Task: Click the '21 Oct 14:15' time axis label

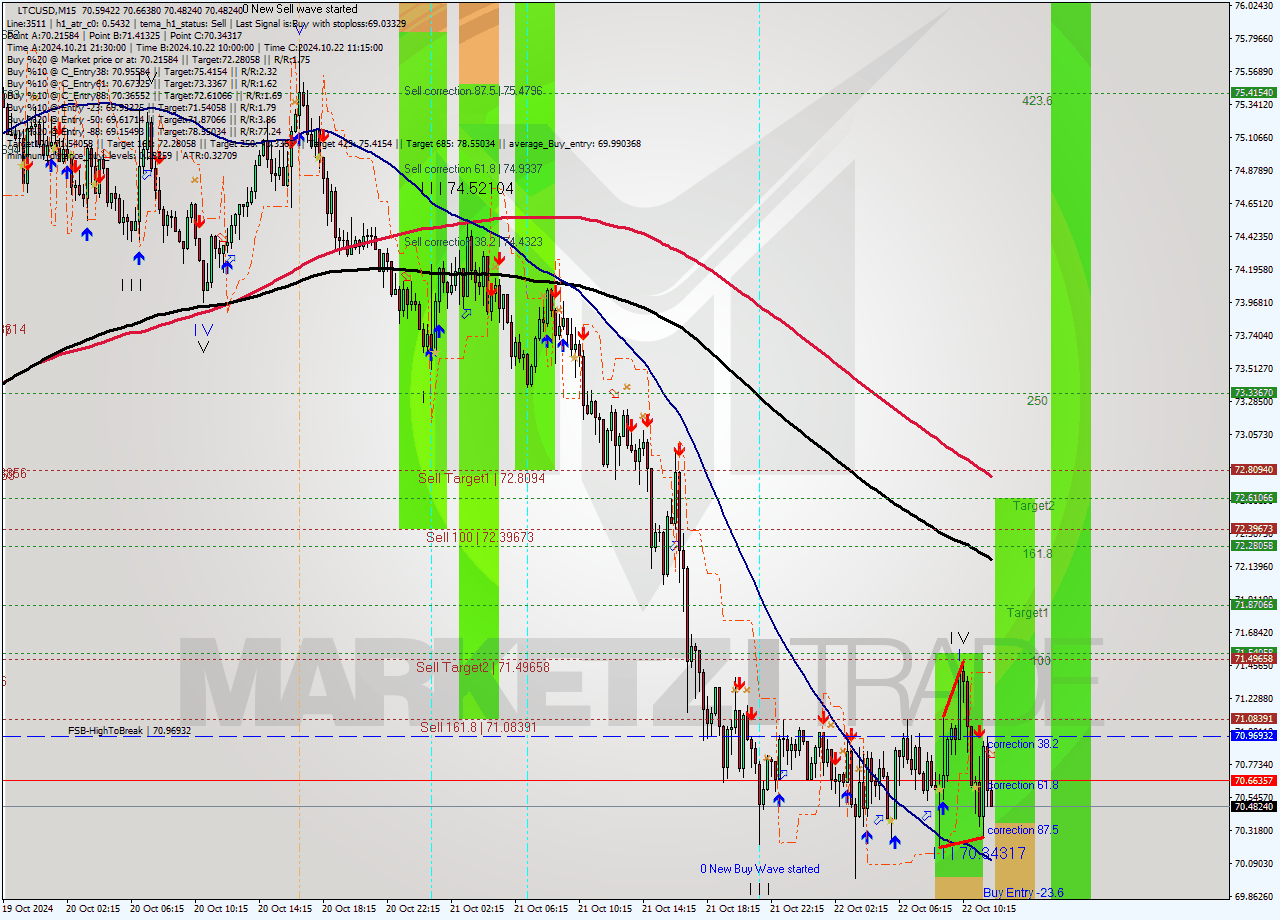Action: click(670, 909)
